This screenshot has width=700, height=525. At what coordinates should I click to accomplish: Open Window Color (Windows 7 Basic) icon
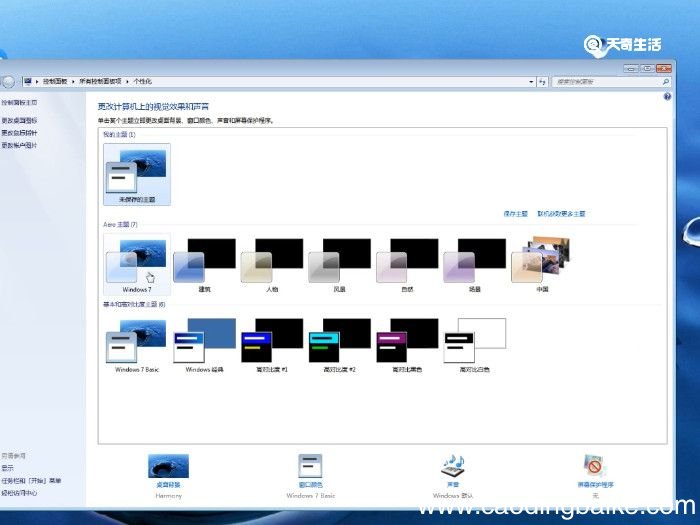310,466
